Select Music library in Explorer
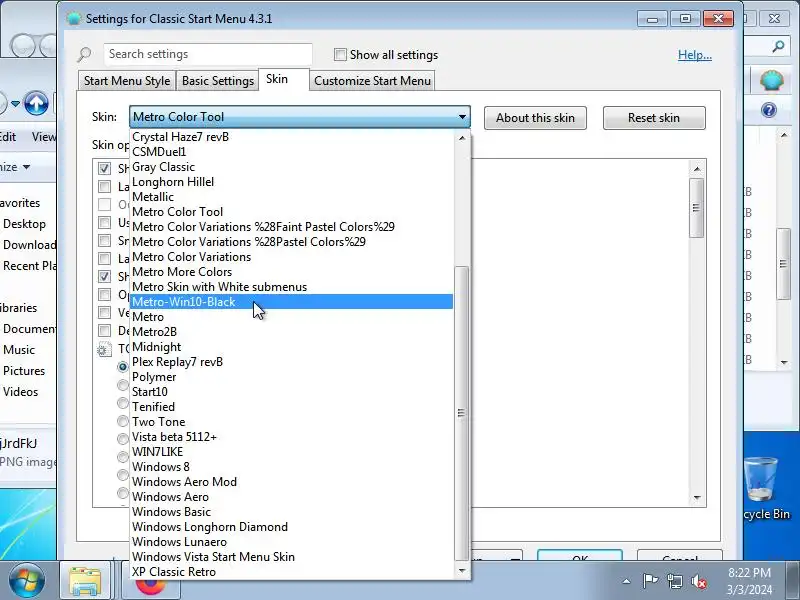800x600 pixels. pyautogui.click(x=19, y=349)
